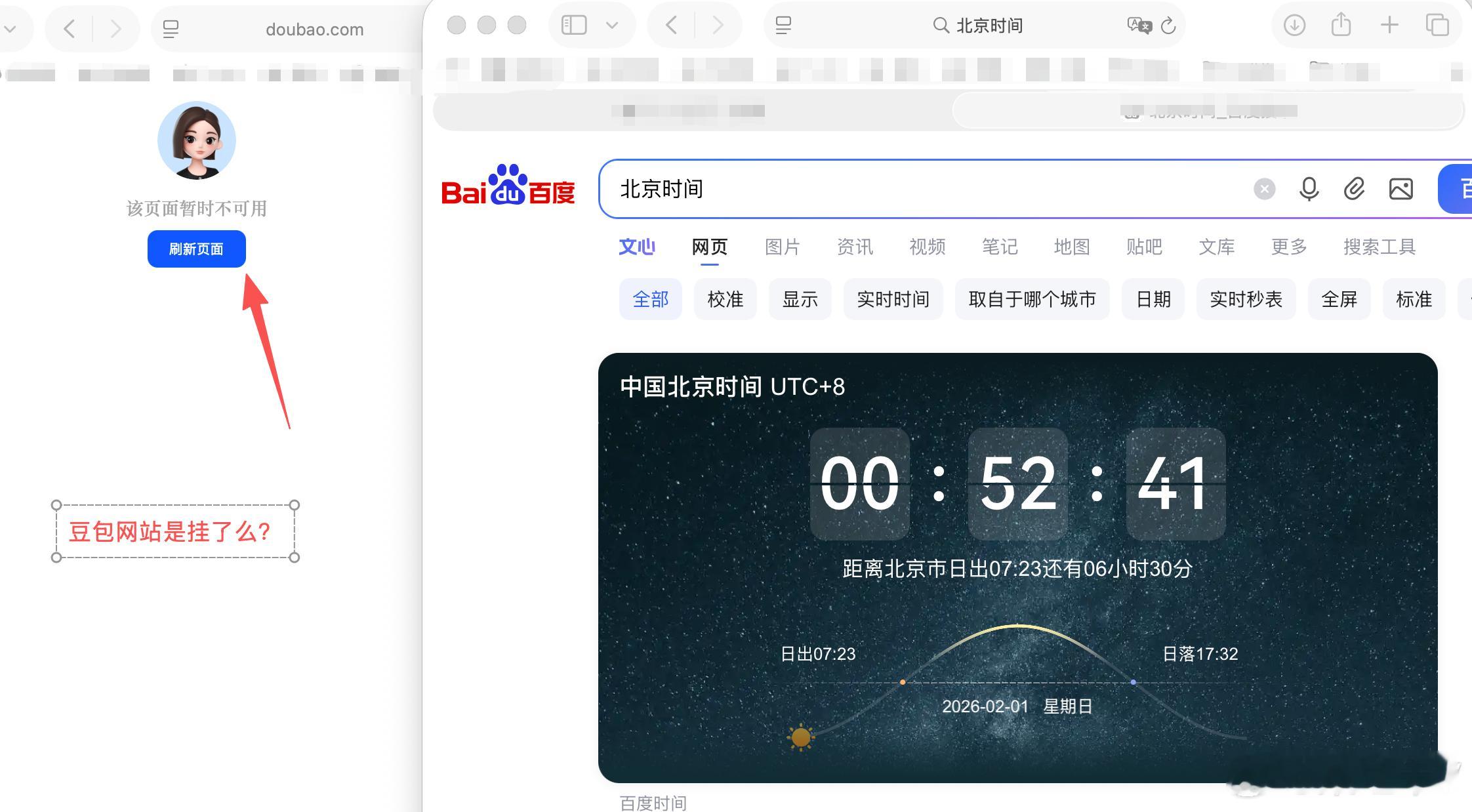This screenshot has width=1472, height=812.
Task: Click the downloads icon in the toolbar
Action: (x=1294, y=25)
